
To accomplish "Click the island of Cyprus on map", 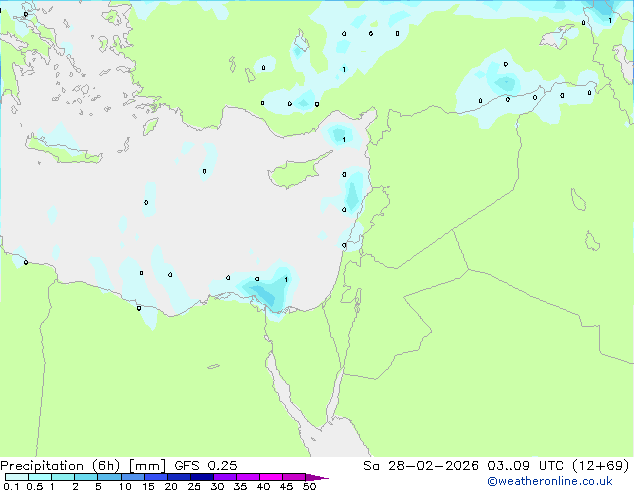I will 296,172.
